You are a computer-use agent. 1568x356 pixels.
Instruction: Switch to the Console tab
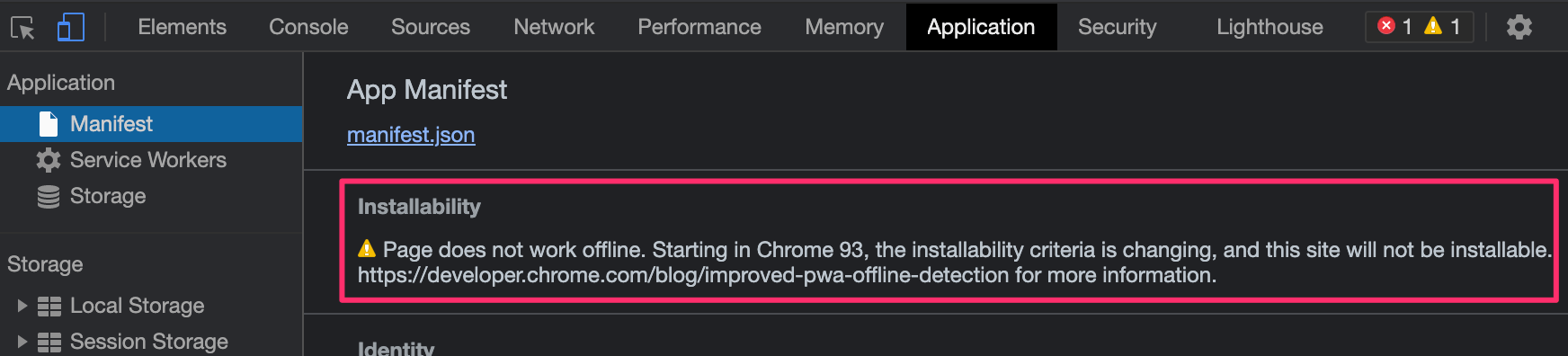(x=308, y=27)
